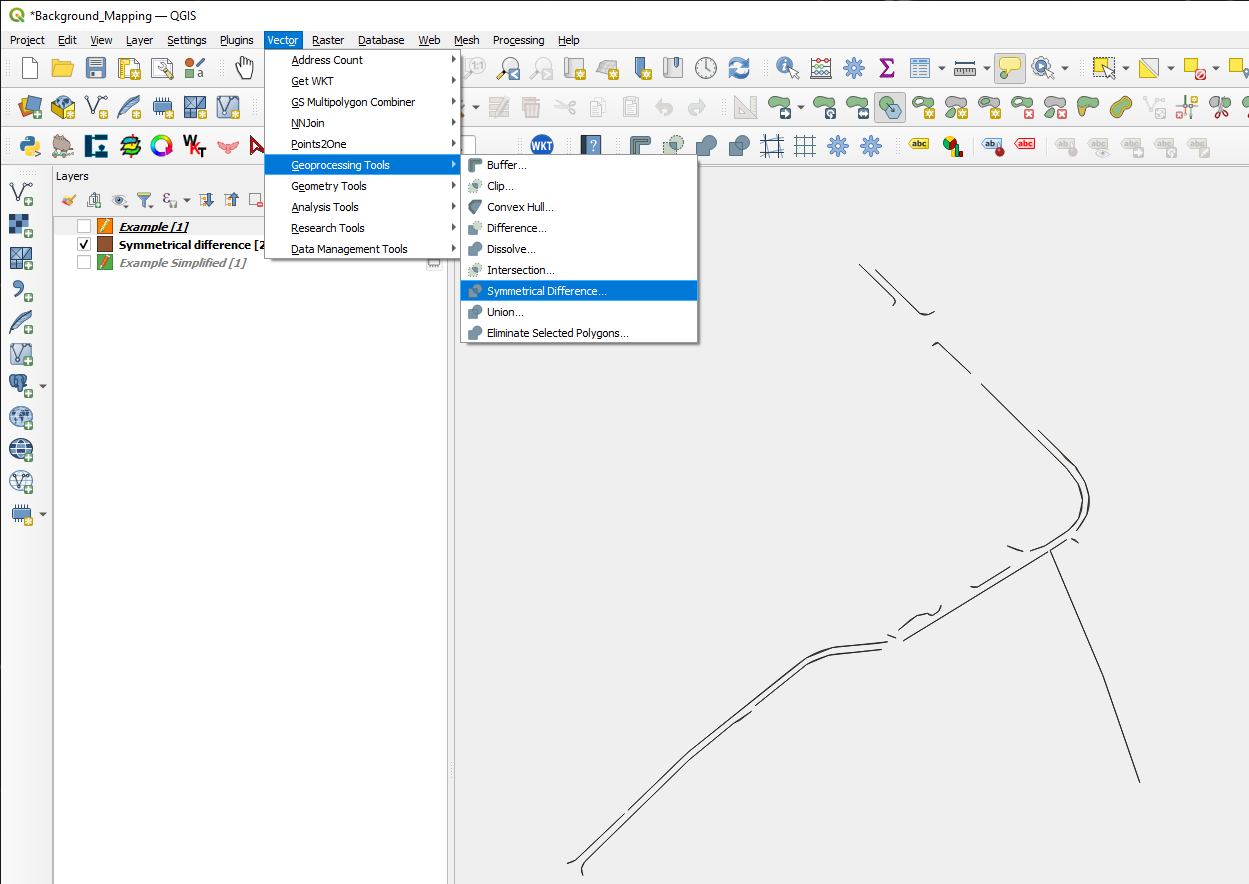1249x884 pixels.
Task: Click the Show Map Tips icon
Action: pos(1010,68)
